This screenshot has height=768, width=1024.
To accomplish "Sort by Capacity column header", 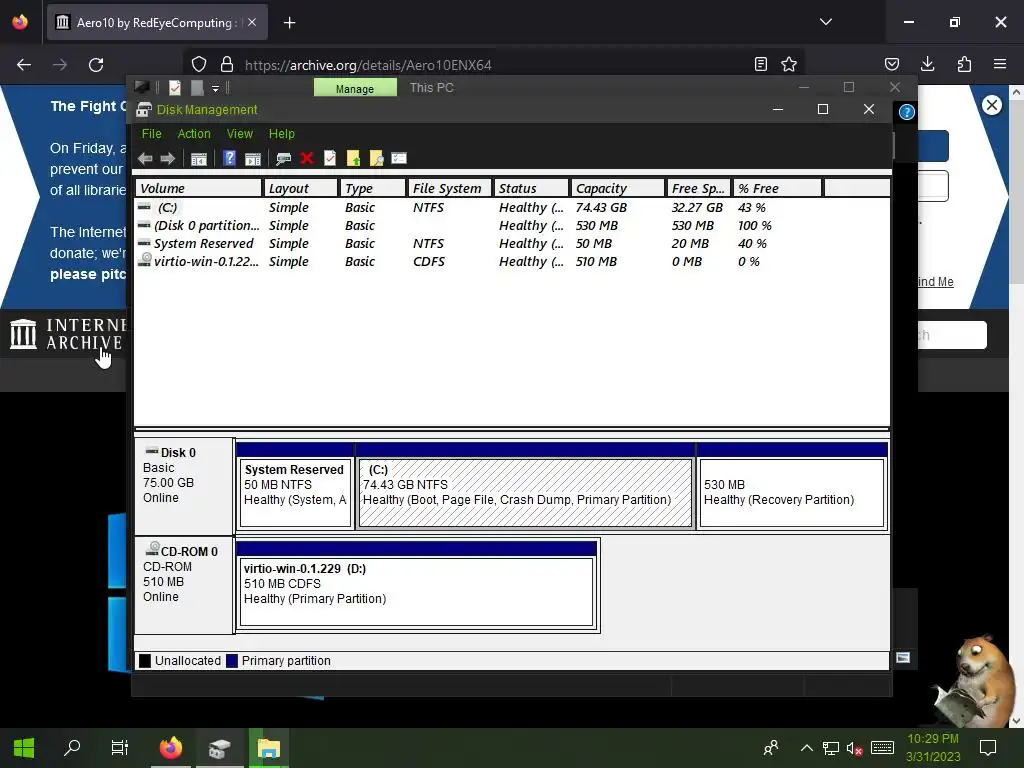I will click(x=617, y=188).
